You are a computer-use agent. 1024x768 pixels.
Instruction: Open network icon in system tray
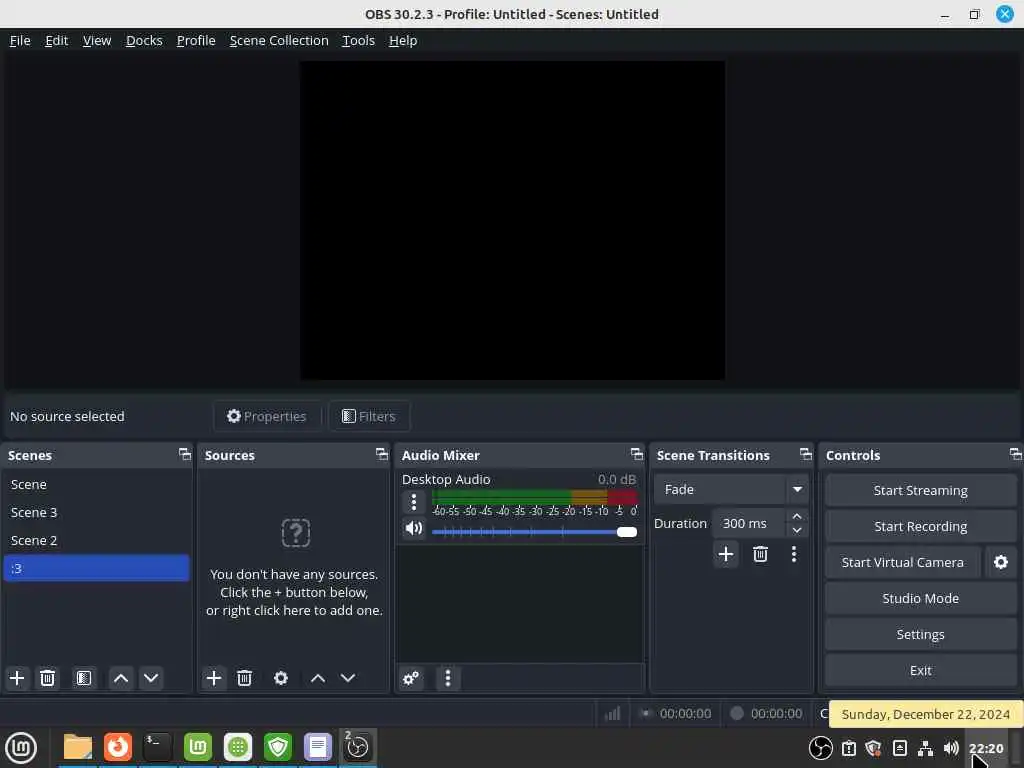point(925,748)
